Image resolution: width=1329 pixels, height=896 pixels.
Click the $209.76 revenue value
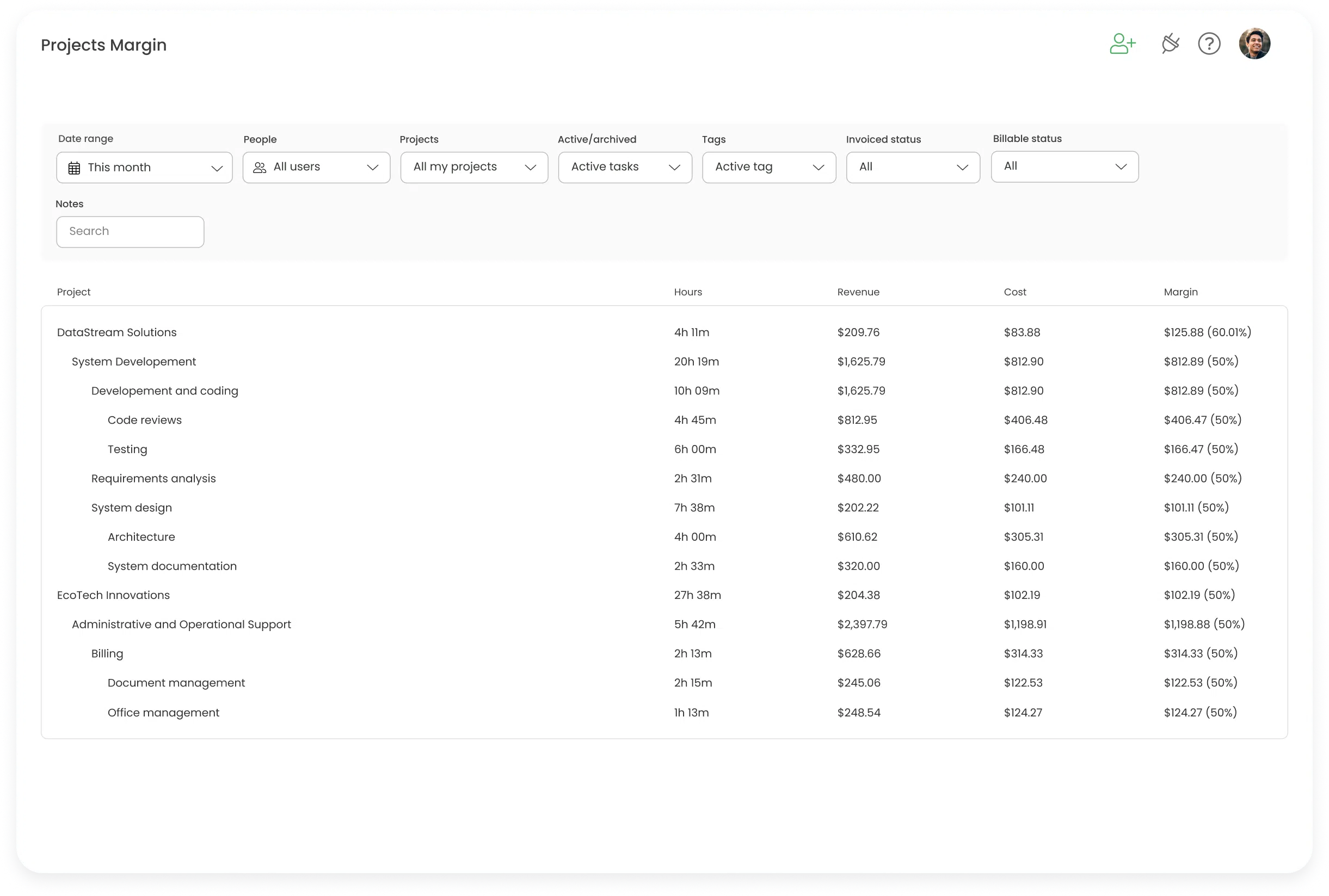[858, 332]
